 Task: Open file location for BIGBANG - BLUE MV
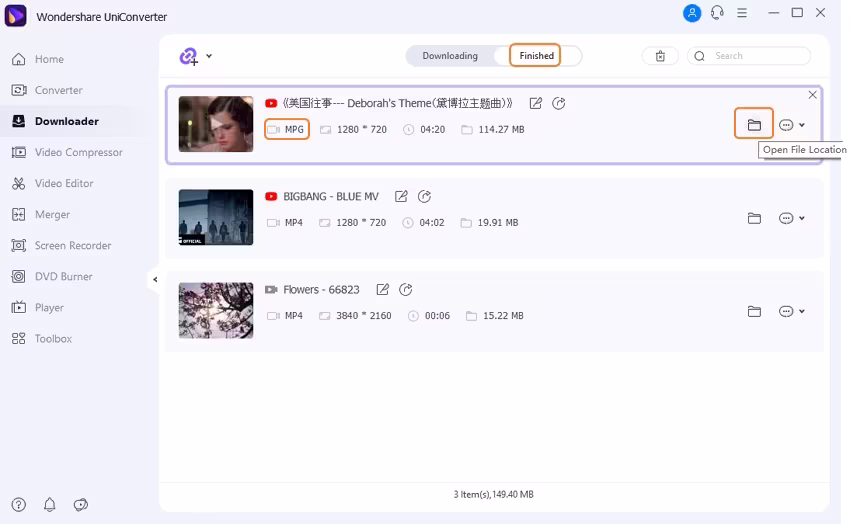(x=754, y=218)
